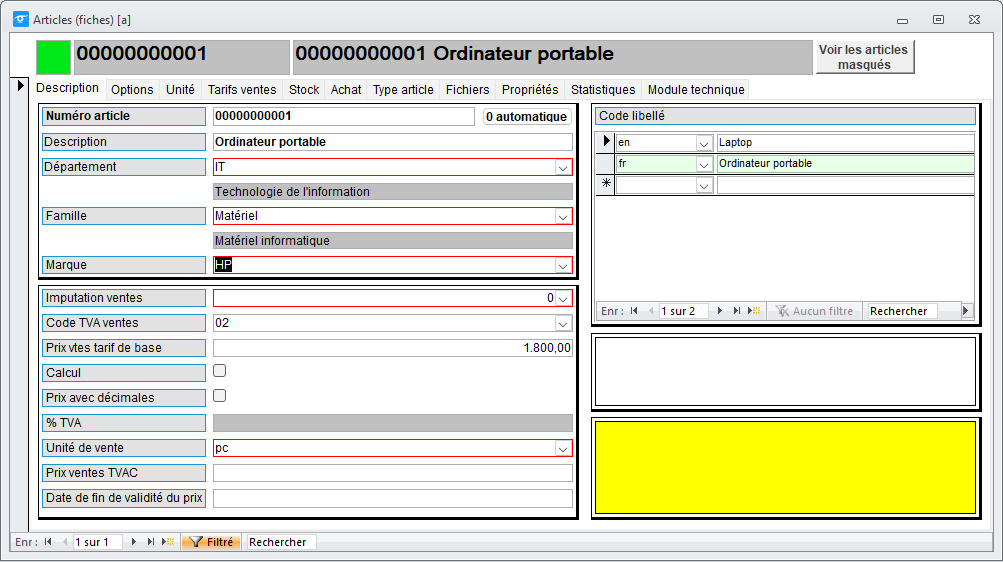Add new Code libellé record
The height and width of the screenshot is (562, 1003).
(754, 311)
